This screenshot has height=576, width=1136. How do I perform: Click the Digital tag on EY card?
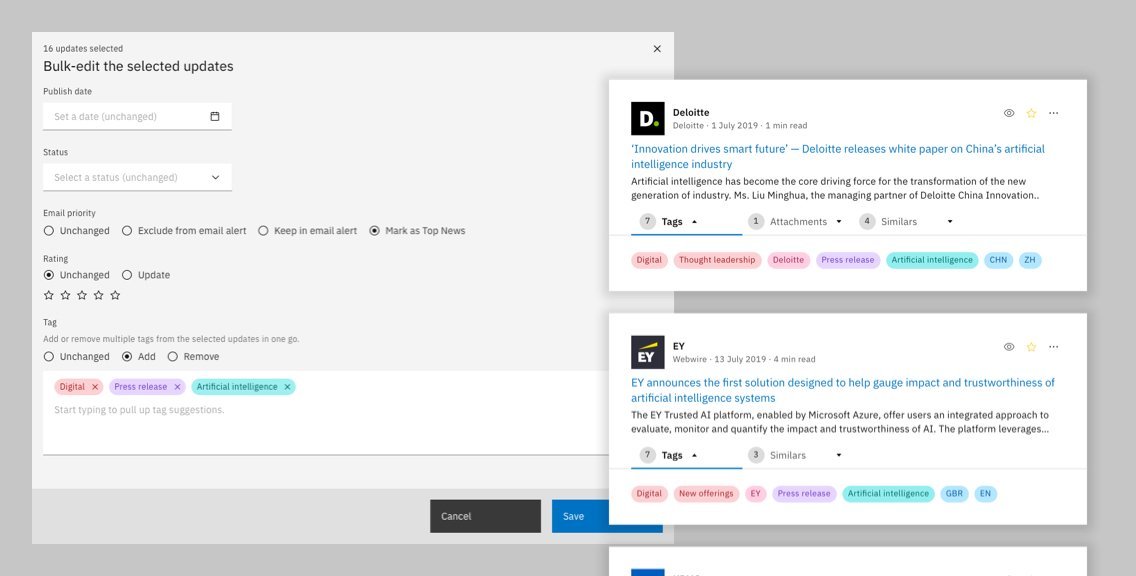[x=649, y=494]
